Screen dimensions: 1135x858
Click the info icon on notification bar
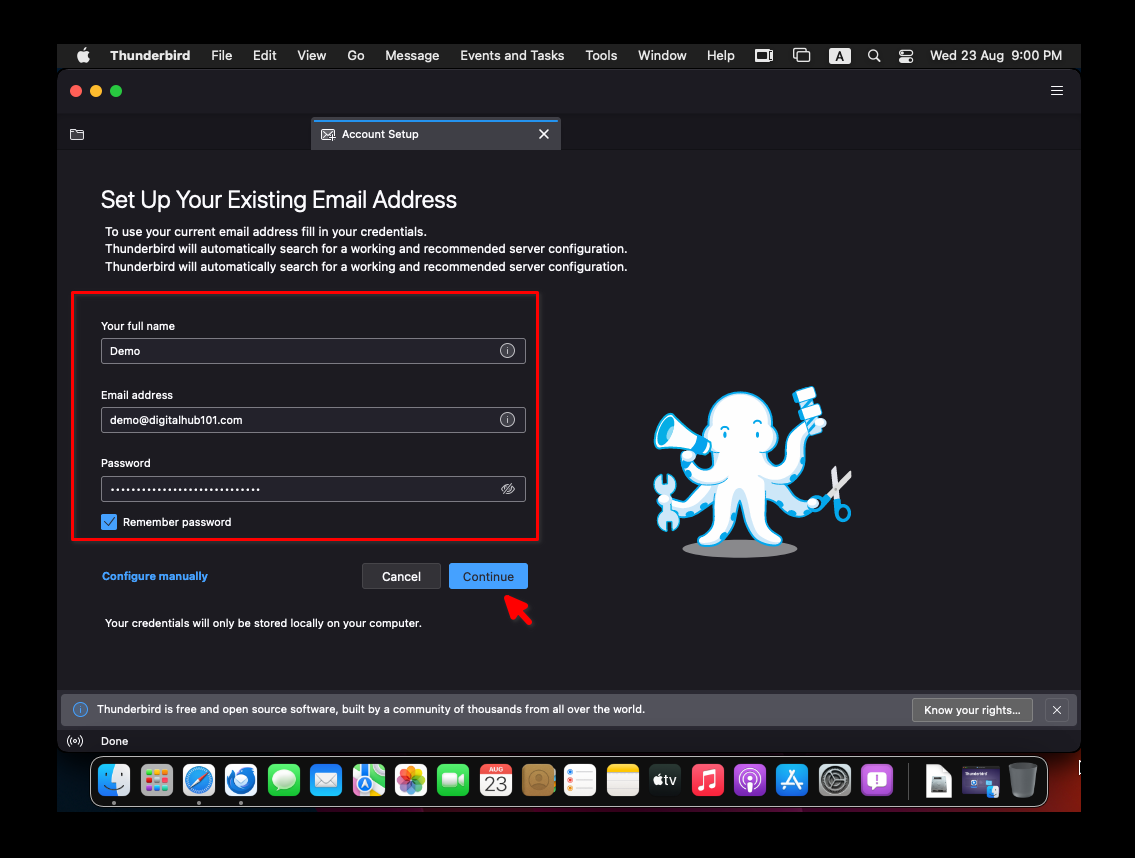(x=80, y=710)
